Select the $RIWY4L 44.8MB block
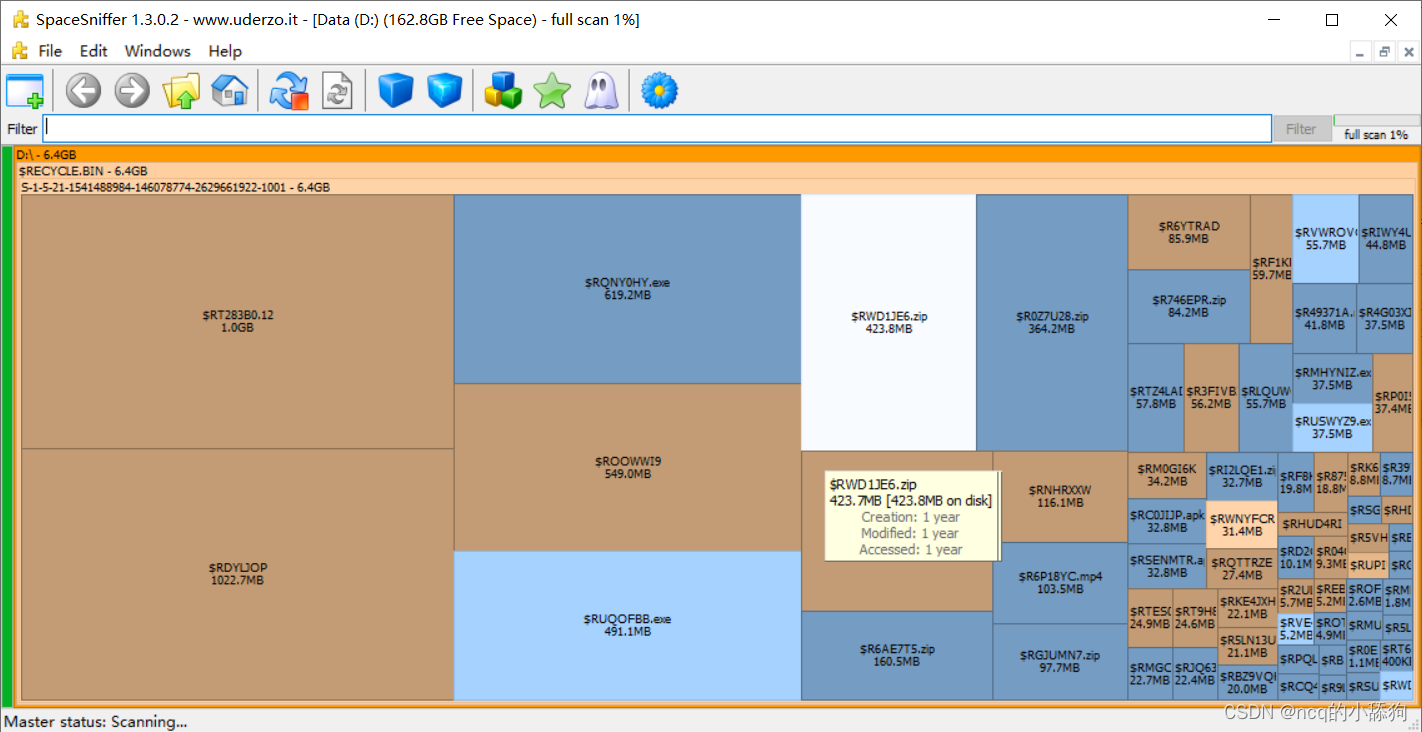The image size is (1422, 732). [1386, 238]
